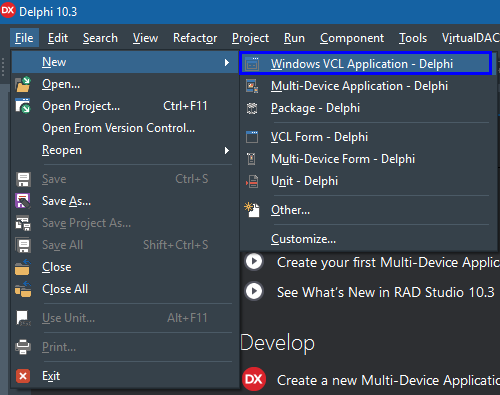Screen dimensions: 500x395
Task: Click the Close folder icon
Action: click(23, 267)
